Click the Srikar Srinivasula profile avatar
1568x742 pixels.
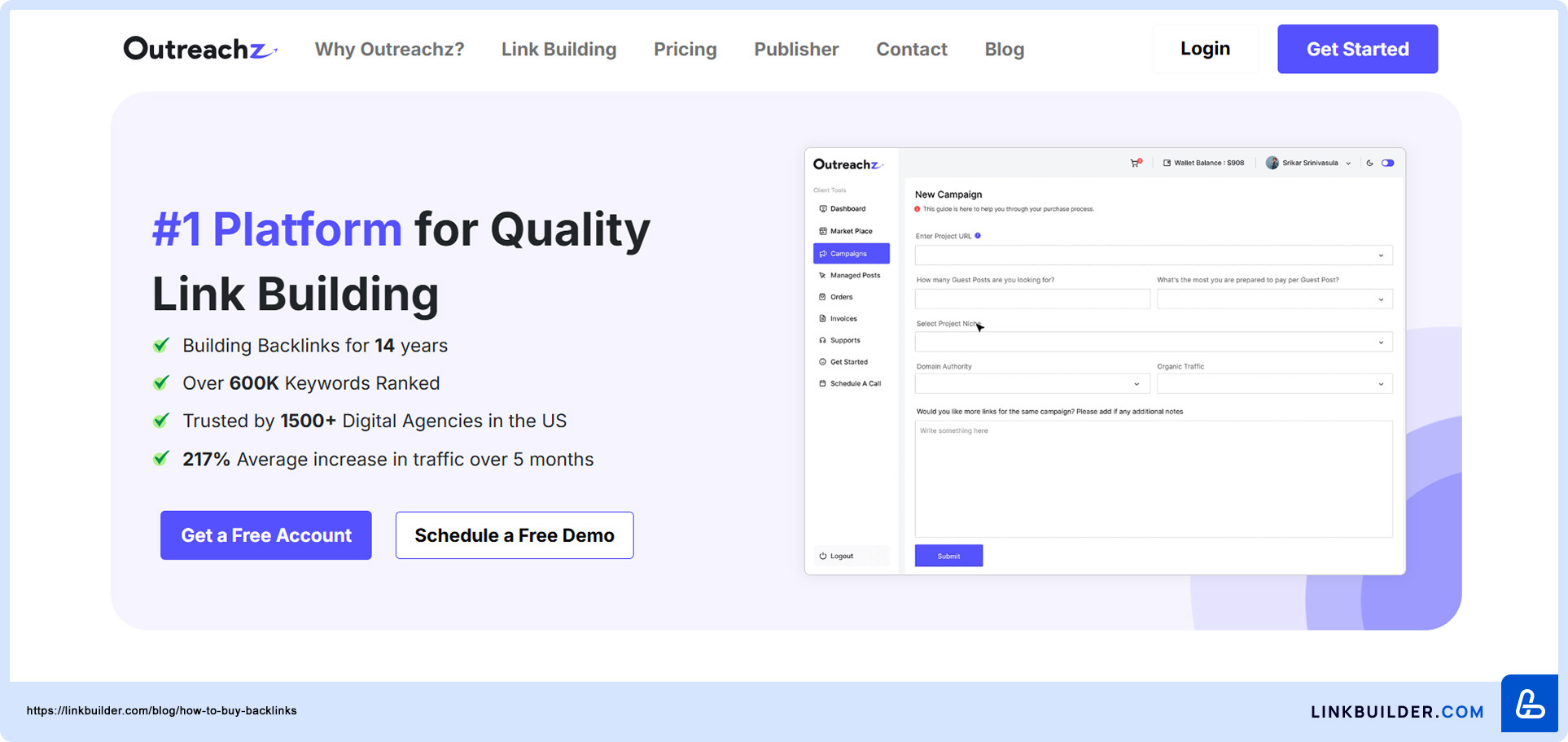(x=1272, y=163)
